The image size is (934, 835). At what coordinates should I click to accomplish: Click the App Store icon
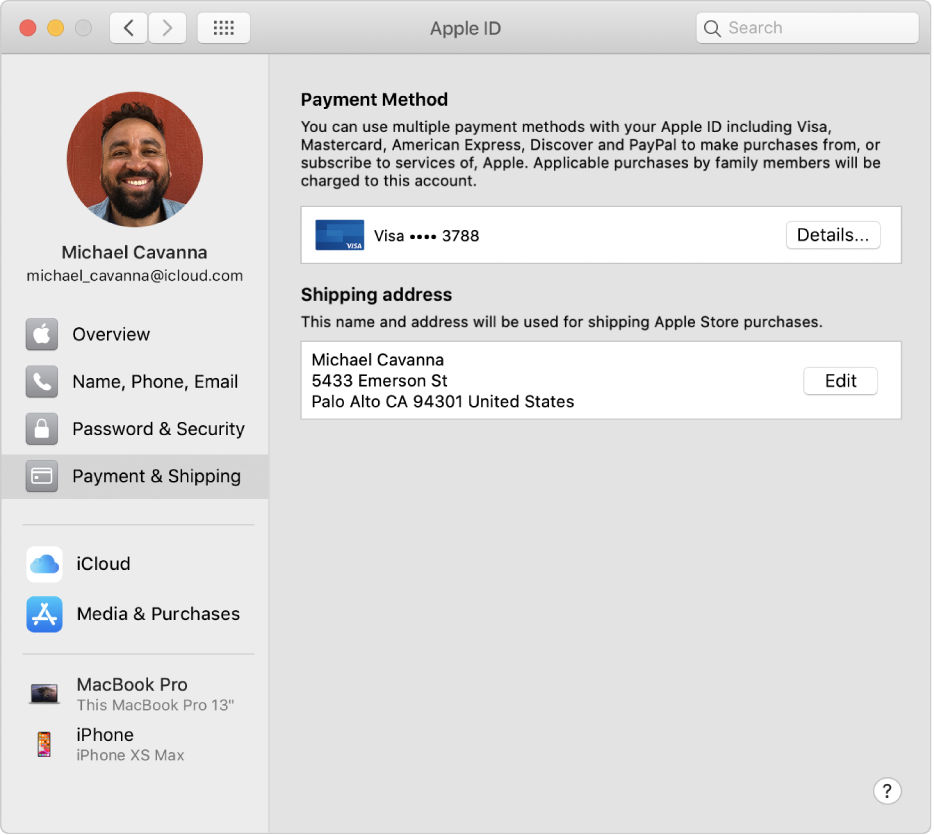44,614
